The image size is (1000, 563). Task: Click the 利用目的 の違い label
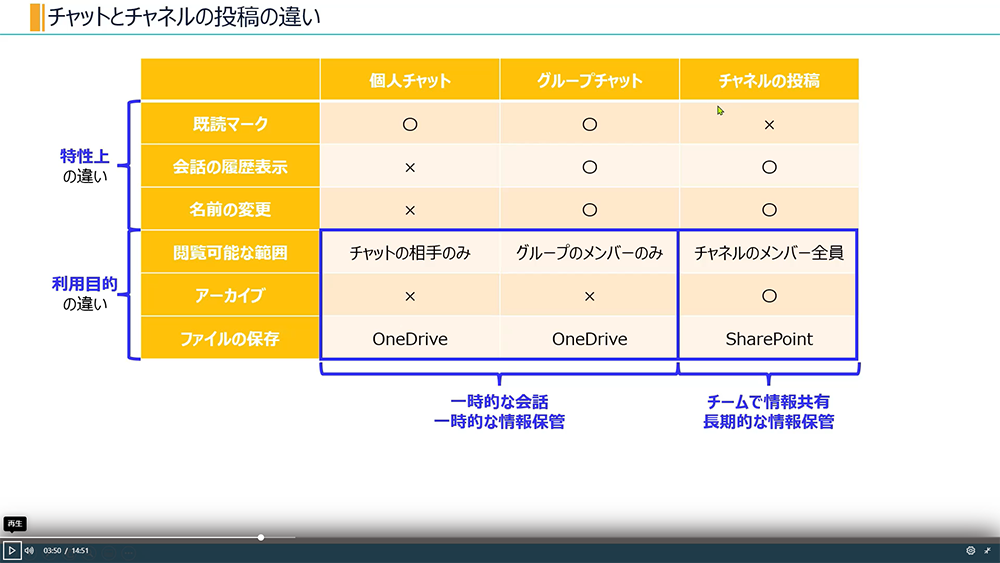(x=85, y=293)
